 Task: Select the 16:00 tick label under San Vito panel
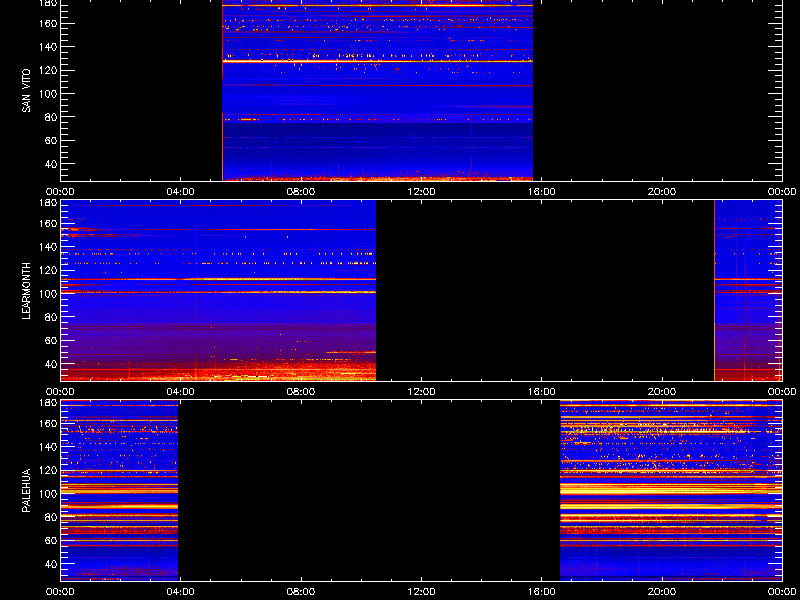(x=542, y=192)
